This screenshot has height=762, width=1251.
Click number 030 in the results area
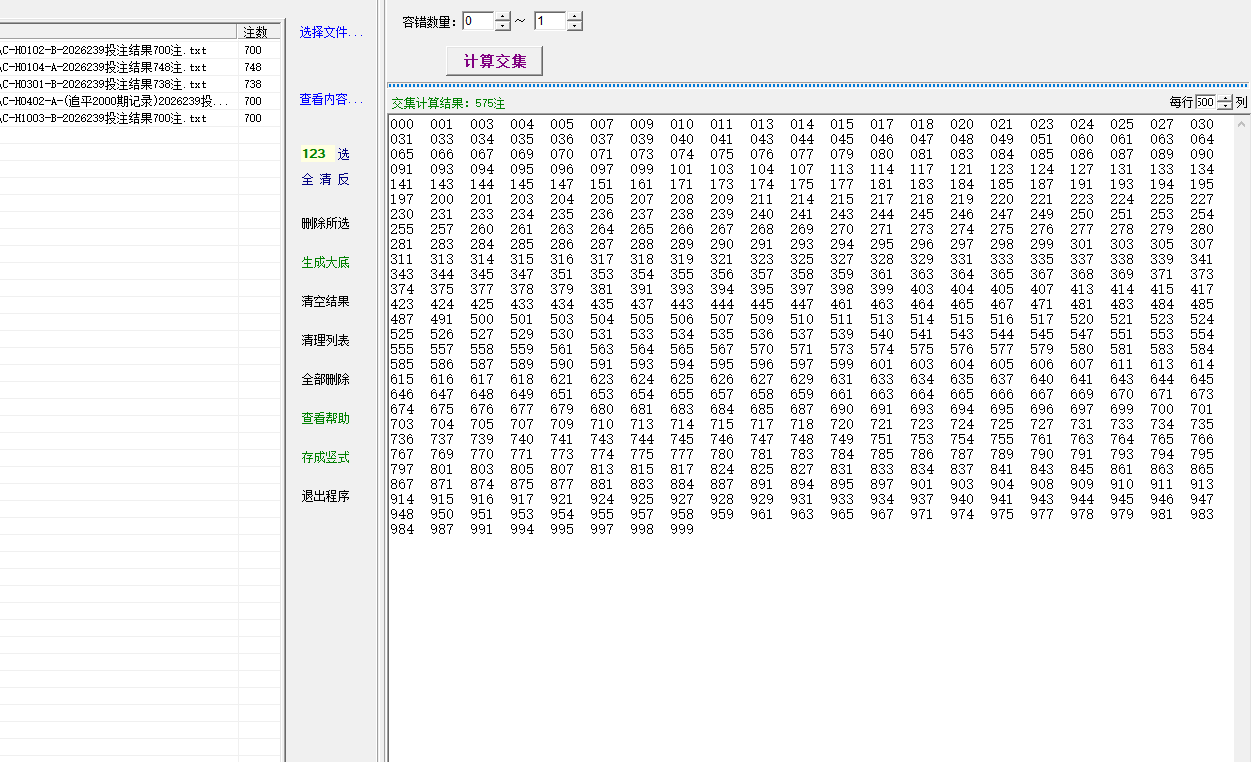[x=1202, y=125]
